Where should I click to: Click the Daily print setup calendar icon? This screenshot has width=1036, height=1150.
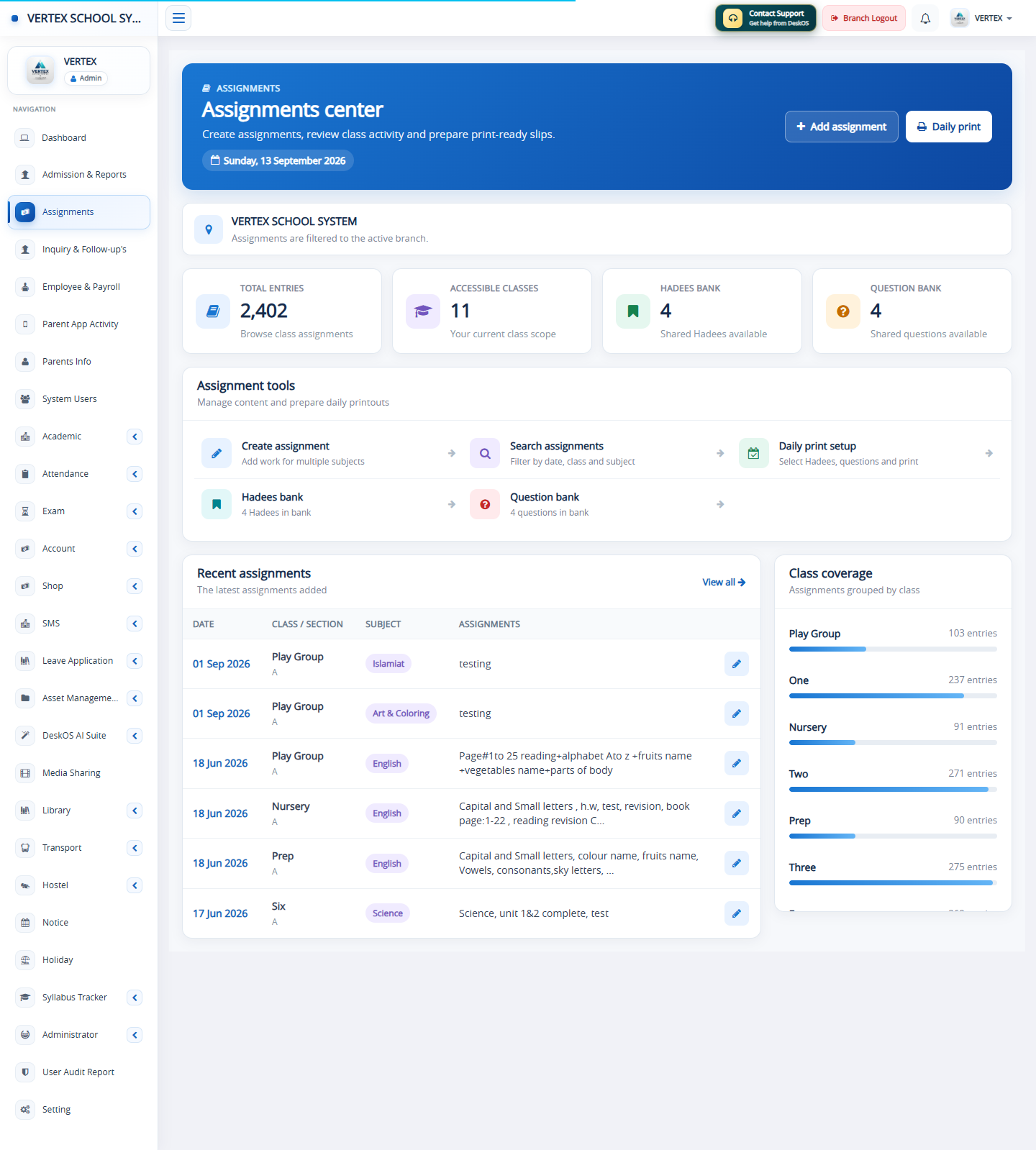point(754,453)
